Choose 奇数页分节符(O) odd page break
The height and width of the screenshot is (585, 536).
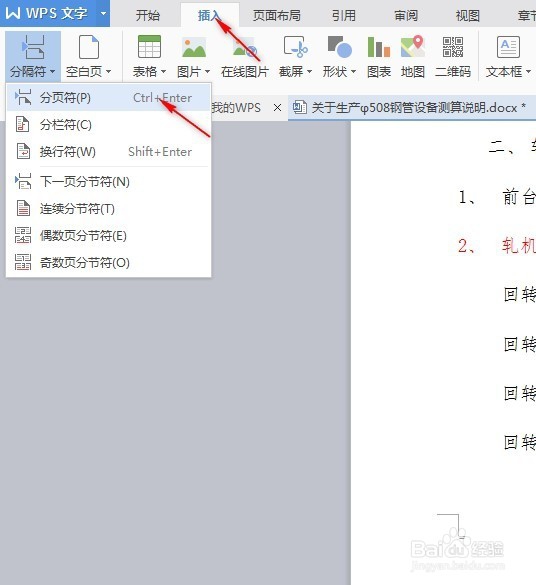pos(109,263)
